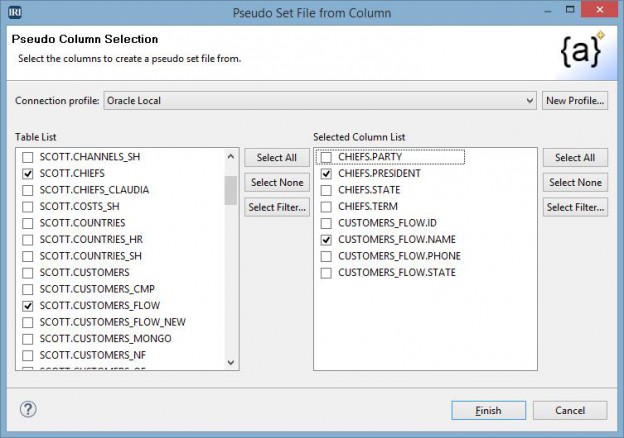Check the SCOTT.CHIEFS_CLAUDIA checkbox
The image size is (624, 438).
click(27, 190)
